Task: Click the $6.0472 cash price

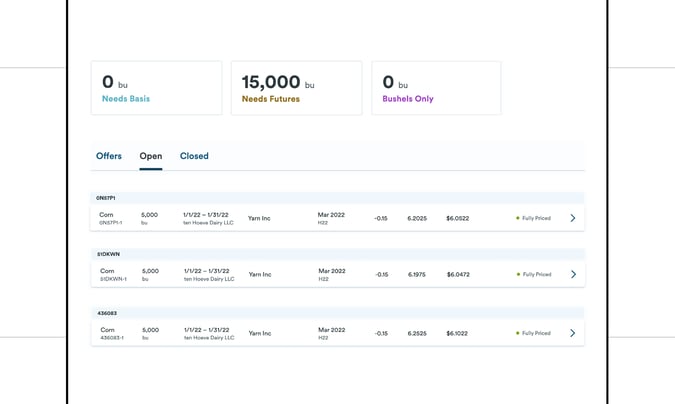Action: click(458, 274)
